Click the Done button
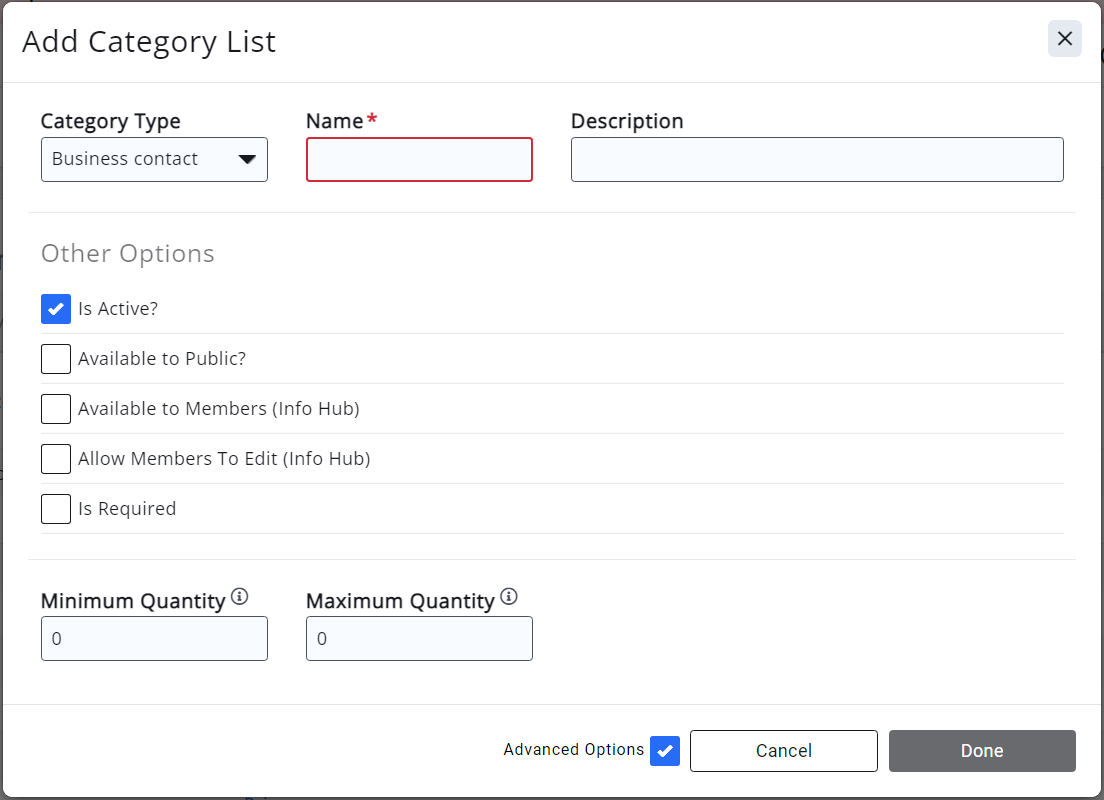This screenshot has width=1104, height=800. pos(981,751)
